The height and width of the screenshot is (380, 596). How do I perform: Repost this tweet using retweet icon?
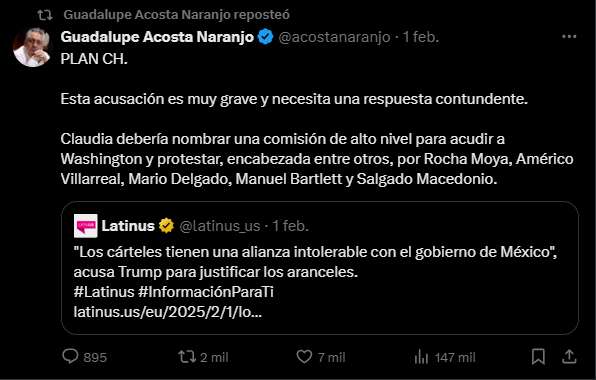pos(187,356)
